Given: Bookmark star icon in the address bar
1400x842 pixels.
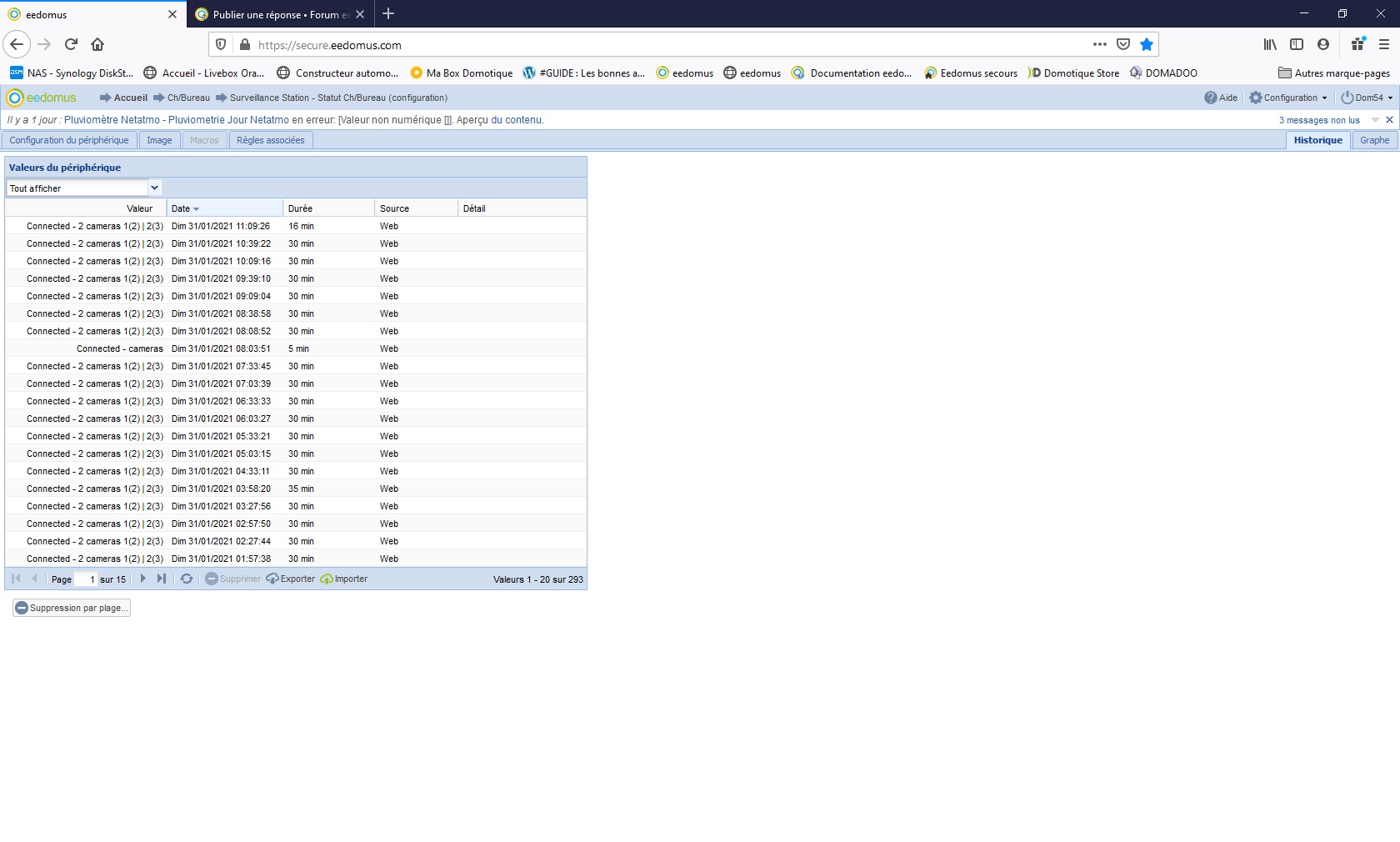Looking at the screenshot, I should (x=1147, y=45).
